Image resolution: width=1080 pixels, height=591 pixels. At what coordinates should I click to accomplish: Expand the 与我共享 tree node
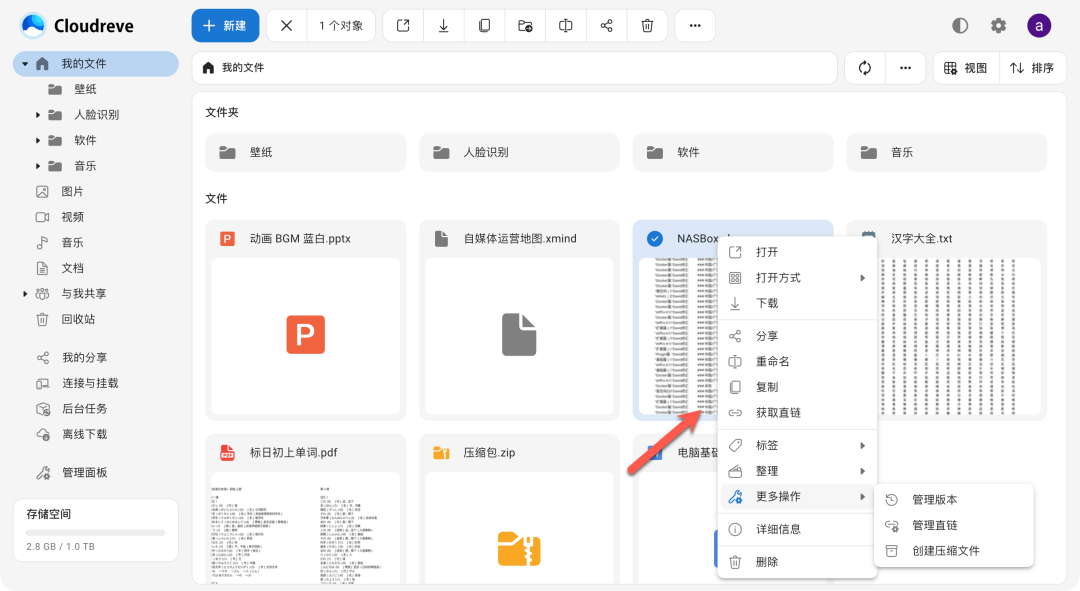(x=25, y=294)
